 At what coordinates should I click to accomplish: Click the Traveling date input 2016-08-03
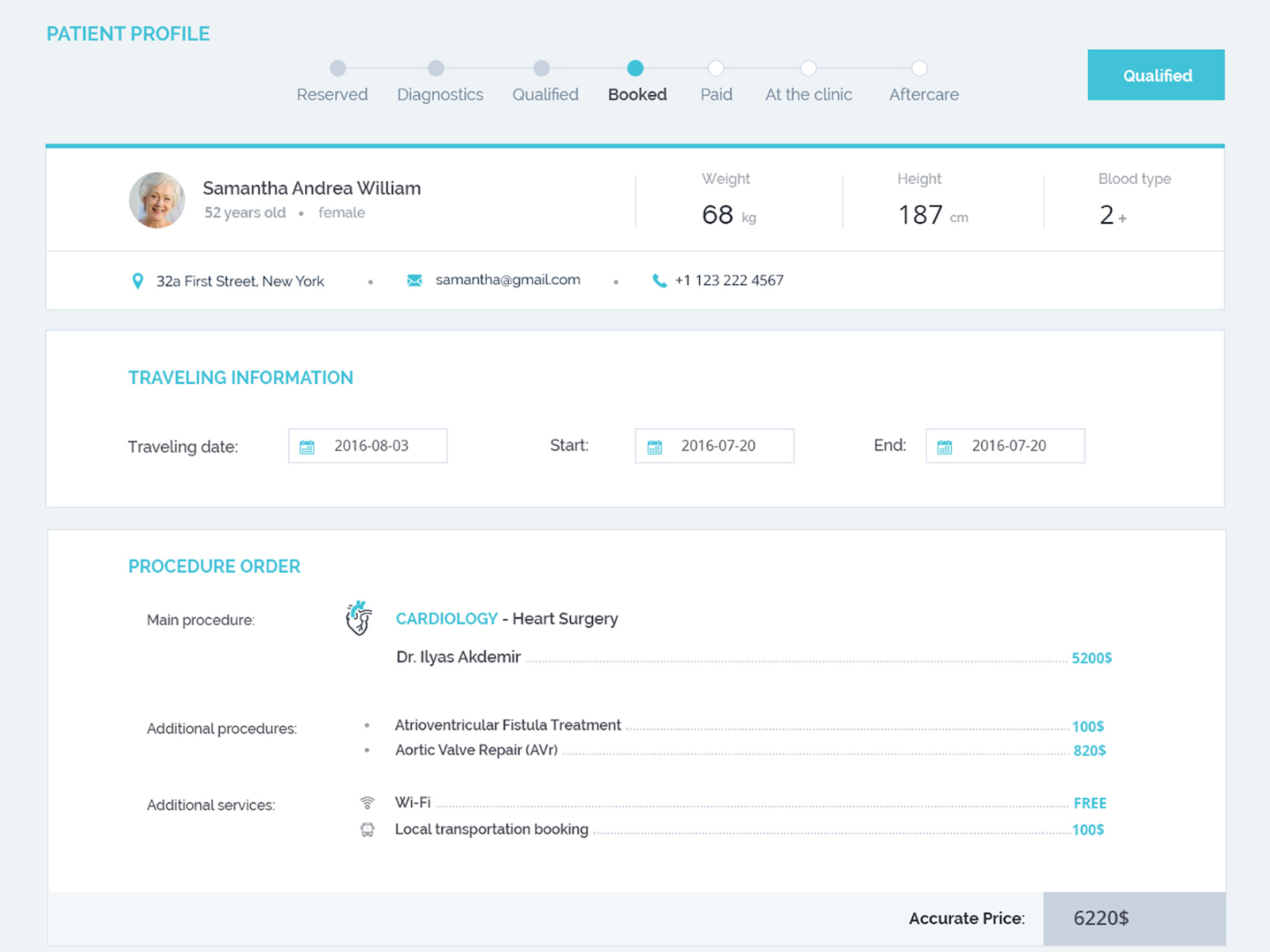coord(368,446)
